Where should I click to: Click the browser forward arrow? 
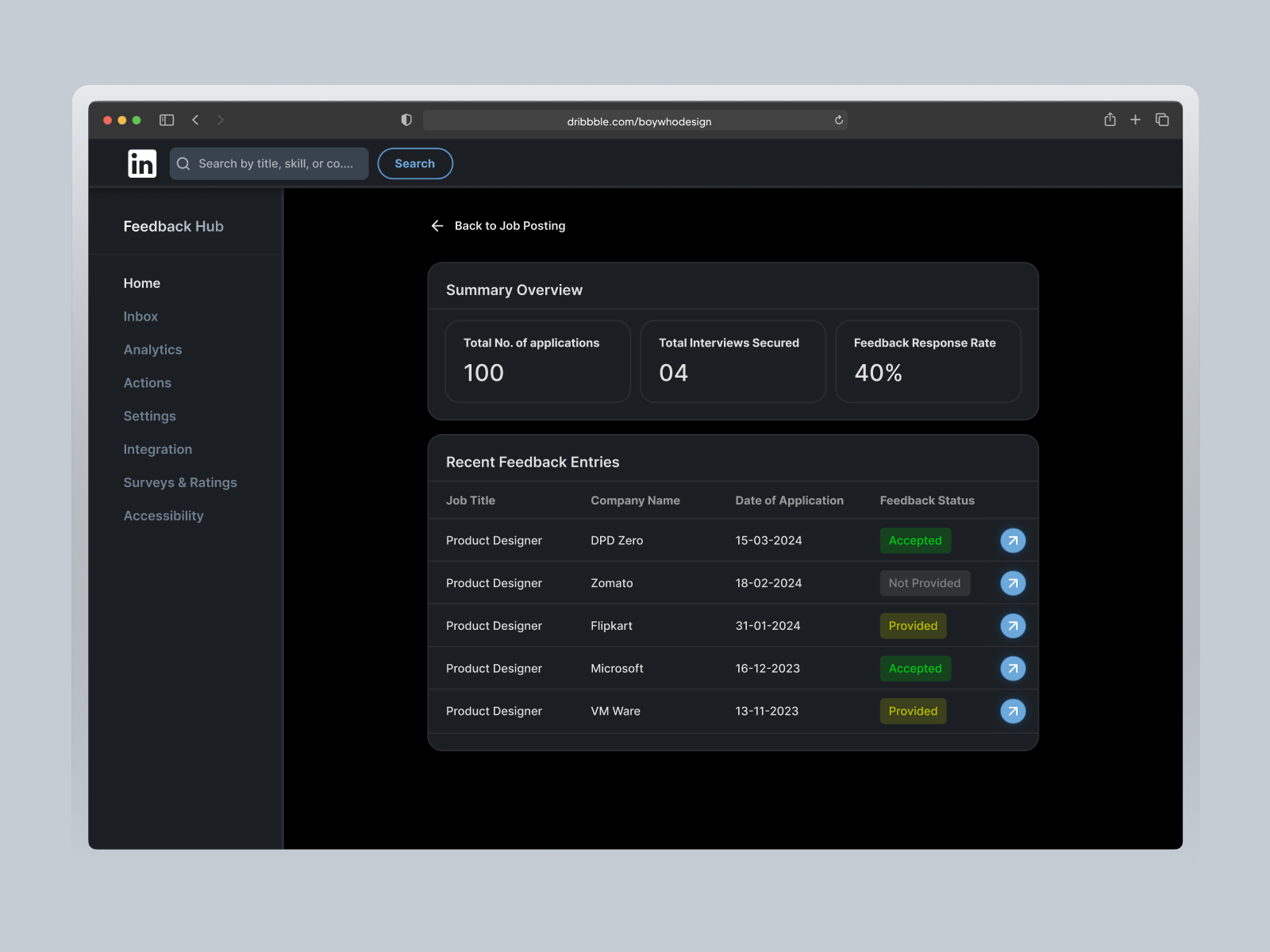pyautogui.click(x=221, y=120)
